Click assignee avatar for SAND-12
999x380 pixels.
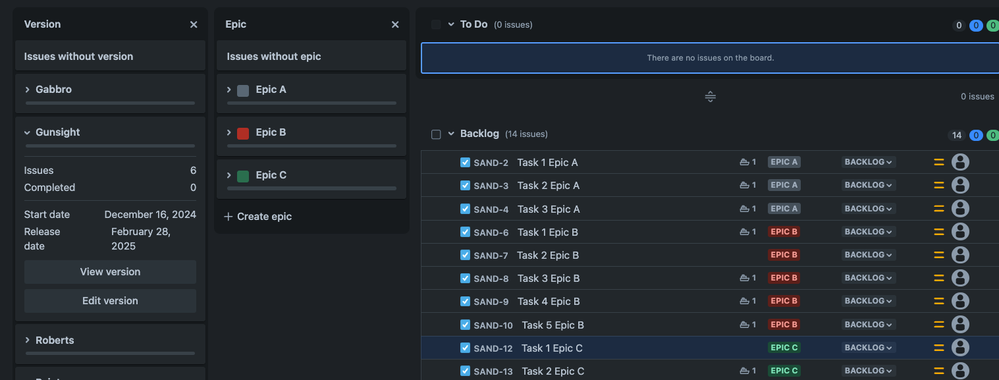click(x=960, y=347)
